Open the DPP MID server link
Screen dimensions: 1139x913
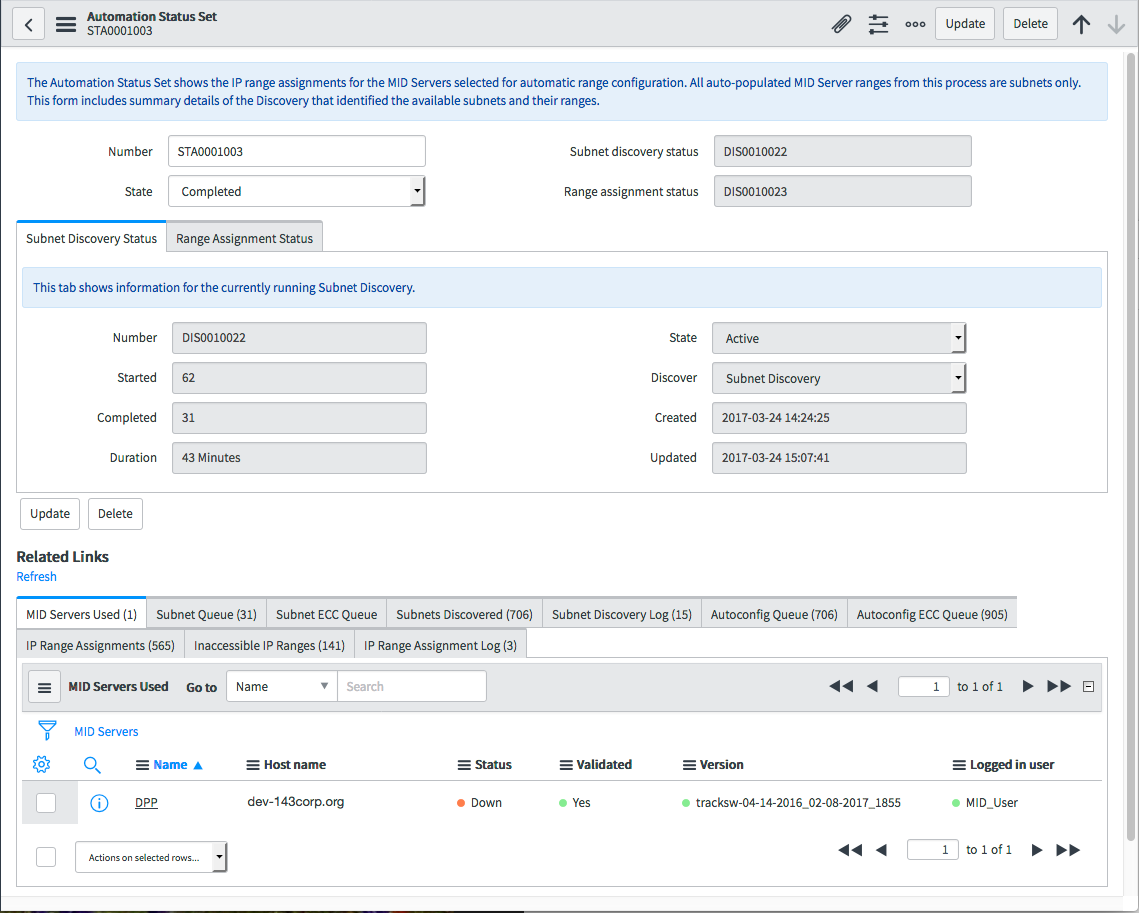point(146,803)
